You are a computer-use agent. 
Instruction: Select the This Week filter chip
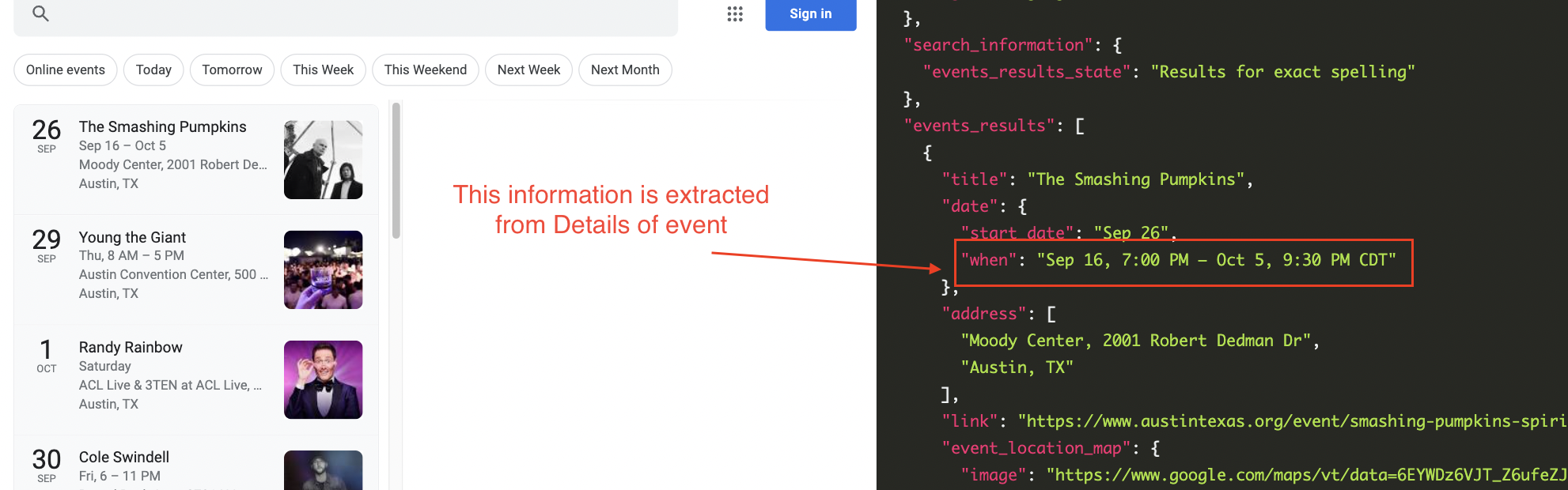tap(323, 70)
